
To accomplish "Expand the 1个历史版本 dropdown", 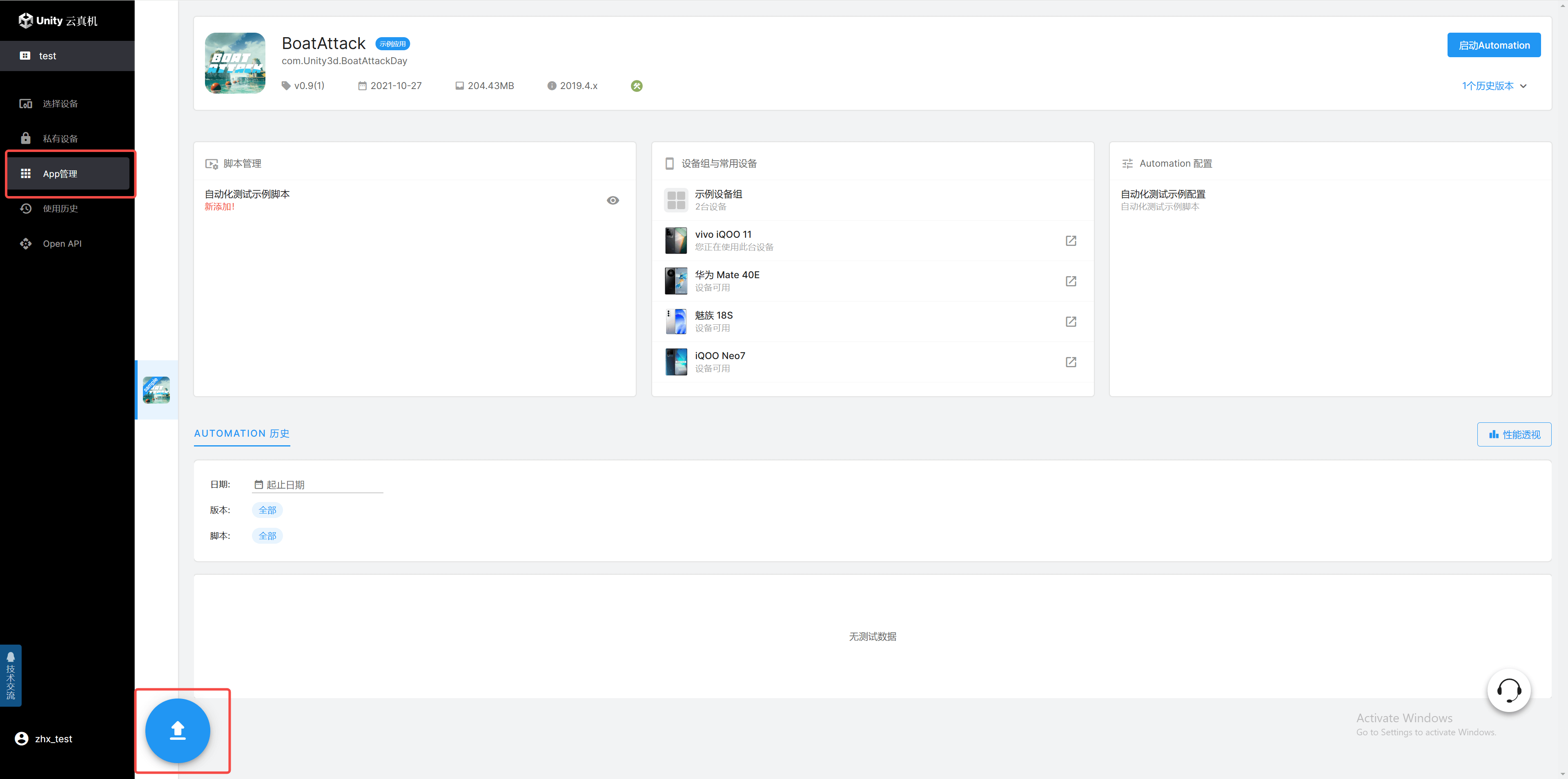I will (1494, 86).
